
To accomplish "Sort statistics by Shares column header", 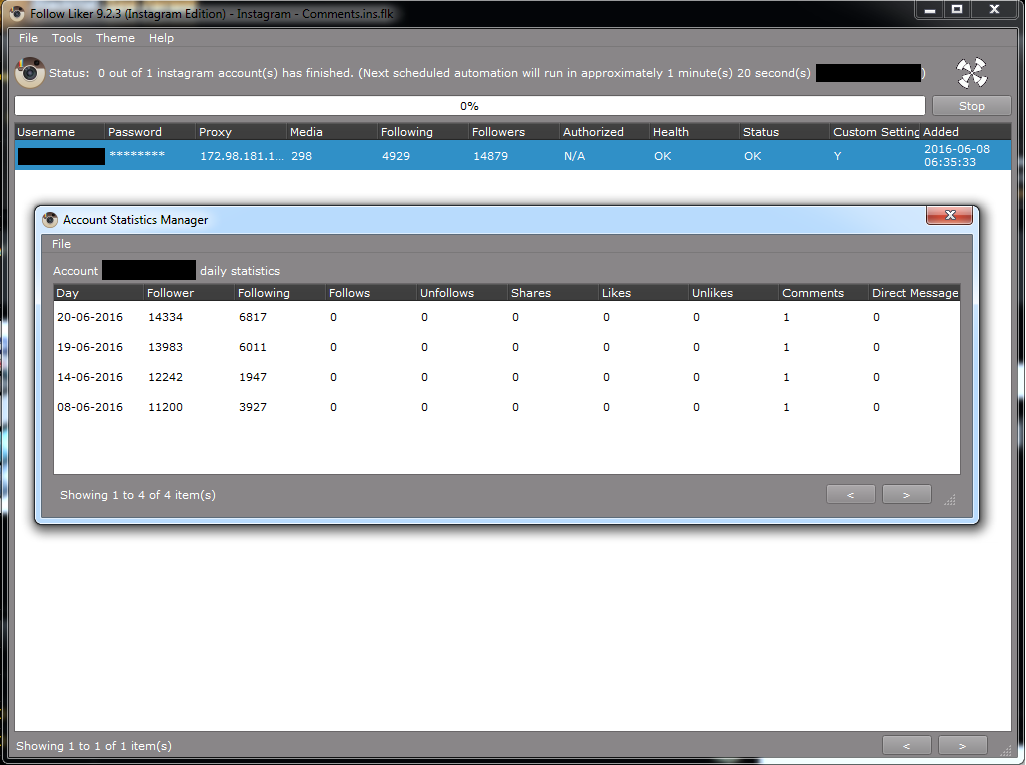I will coord(552,293).
